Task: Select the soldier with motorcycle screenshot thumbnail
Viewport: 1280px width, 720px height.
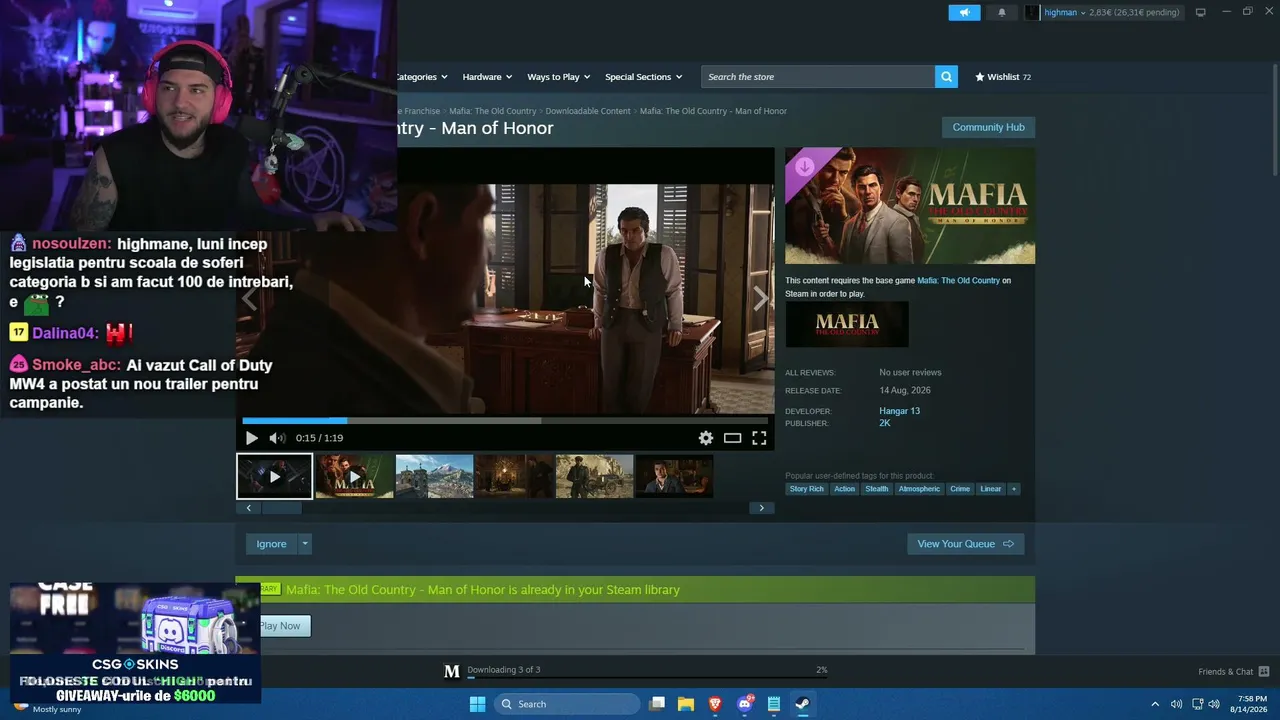Action: tap(595, 477)
